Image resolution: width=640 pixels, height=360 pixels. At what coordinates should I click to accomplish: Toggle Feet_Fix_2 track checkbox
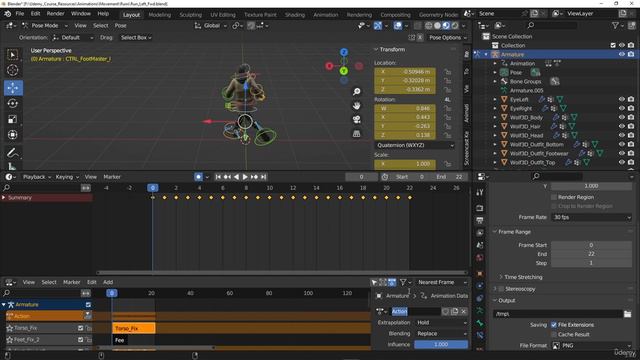pyautogui.click(x=80, y=340)
